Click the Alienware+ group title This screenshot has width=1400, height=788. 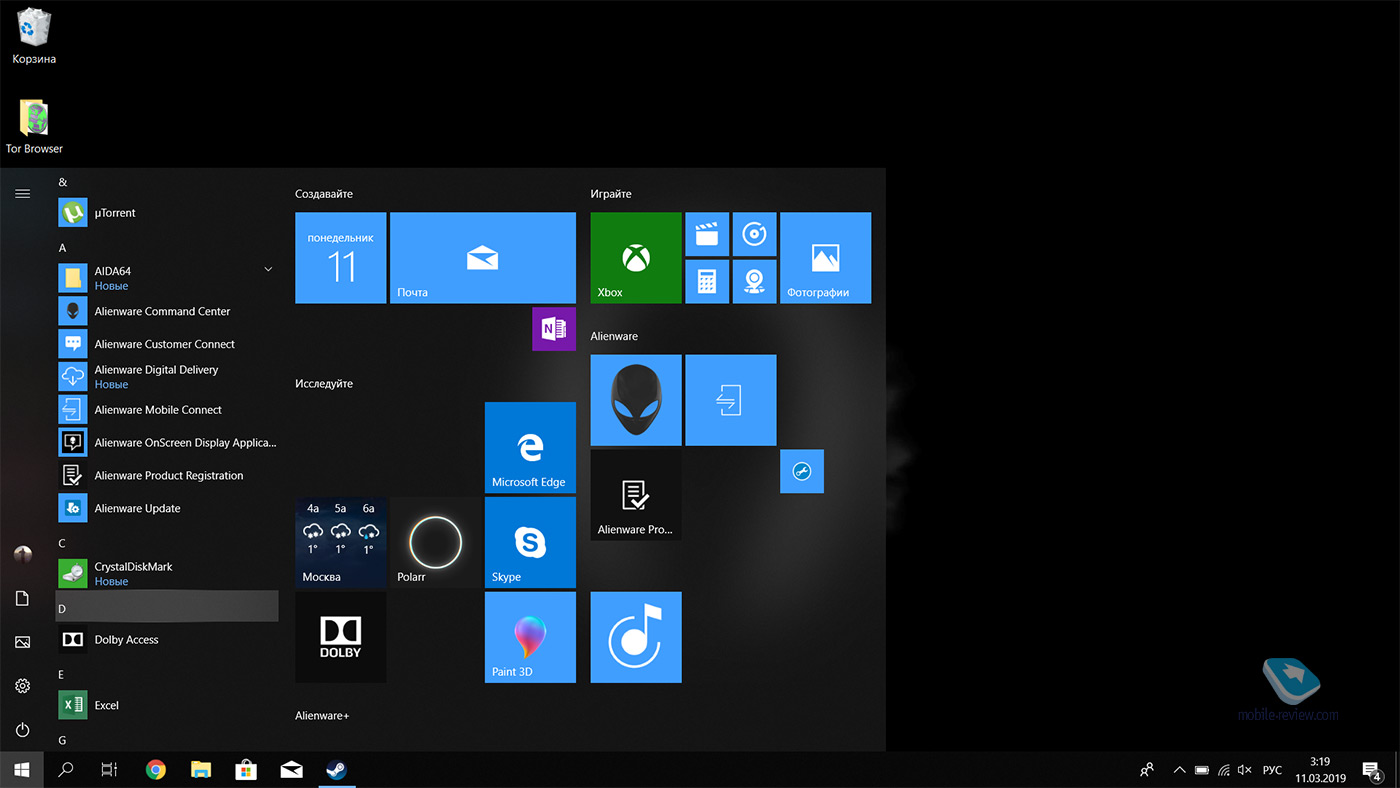pyautogui.click(x=322, y=716)
